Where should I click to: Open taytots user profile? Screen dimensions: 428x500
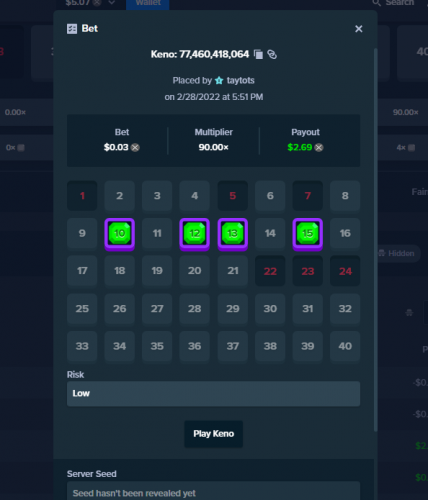tap(240, 80)
